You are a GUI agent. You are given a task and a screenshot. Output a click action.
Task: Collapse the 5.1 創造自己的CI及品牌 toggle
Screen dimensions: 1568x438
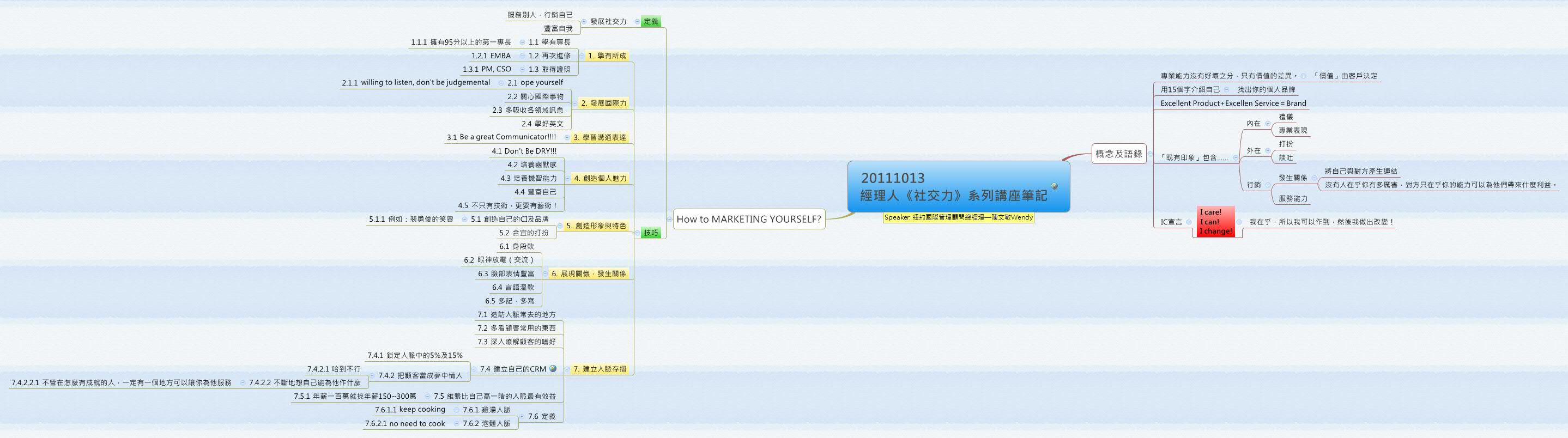click(x=464, y=220)
